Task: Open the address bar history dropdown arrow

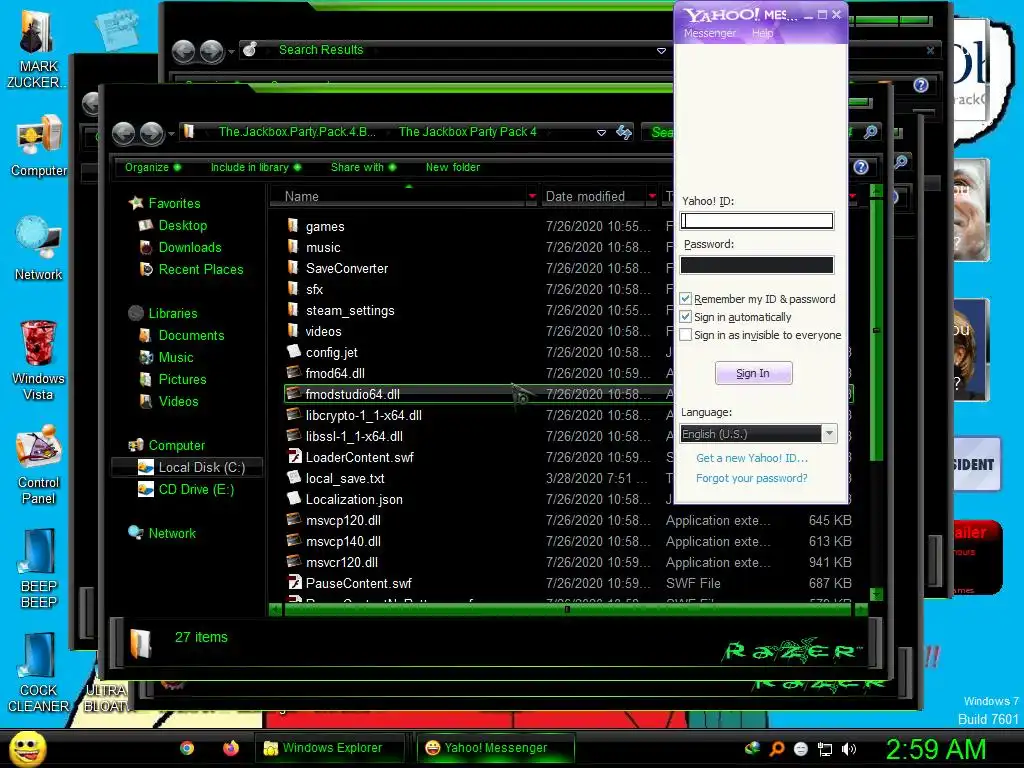Action: pos(601,133)
